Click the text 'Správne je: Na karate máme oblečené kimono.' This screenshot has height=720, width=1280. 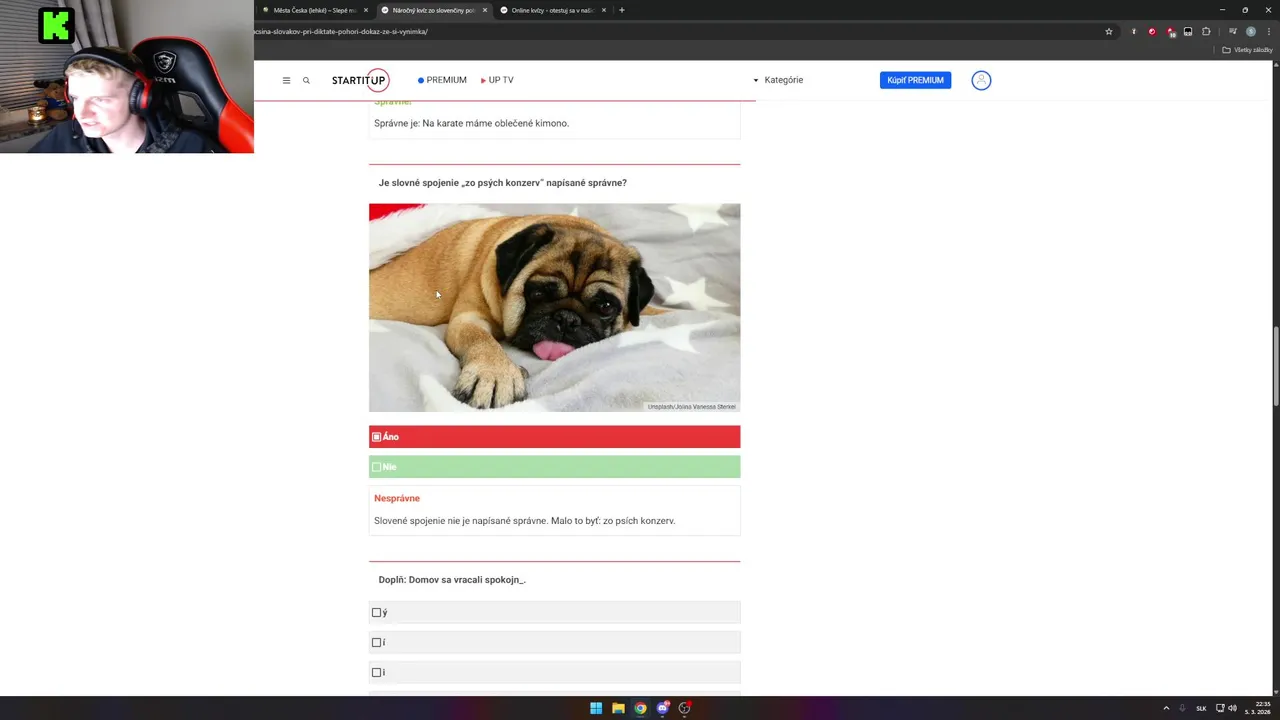(x=471, y=123)
